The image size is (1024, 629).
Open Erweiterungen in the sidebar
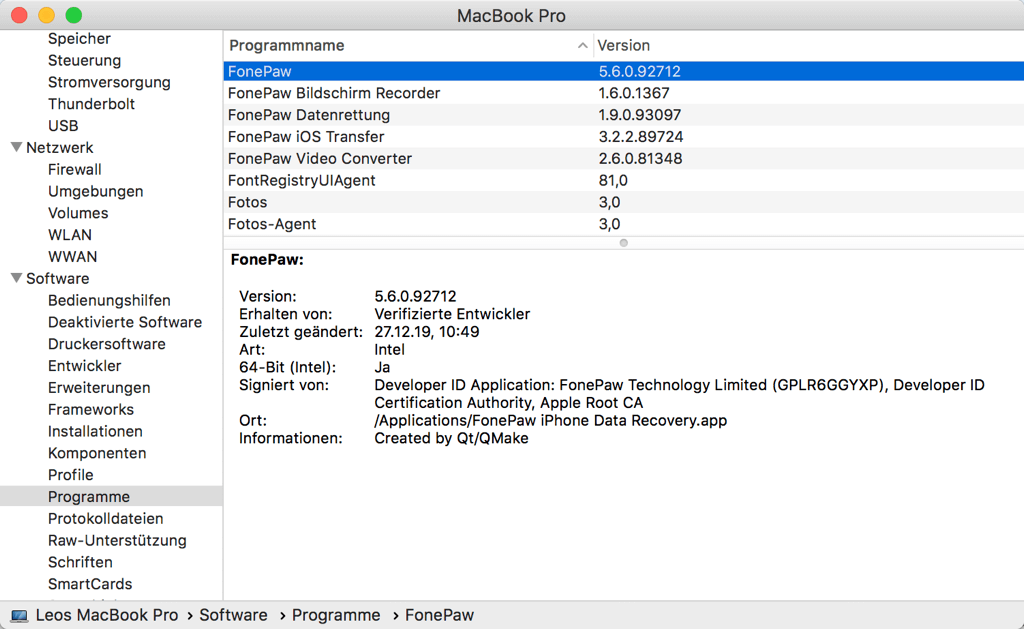point(99,387)
